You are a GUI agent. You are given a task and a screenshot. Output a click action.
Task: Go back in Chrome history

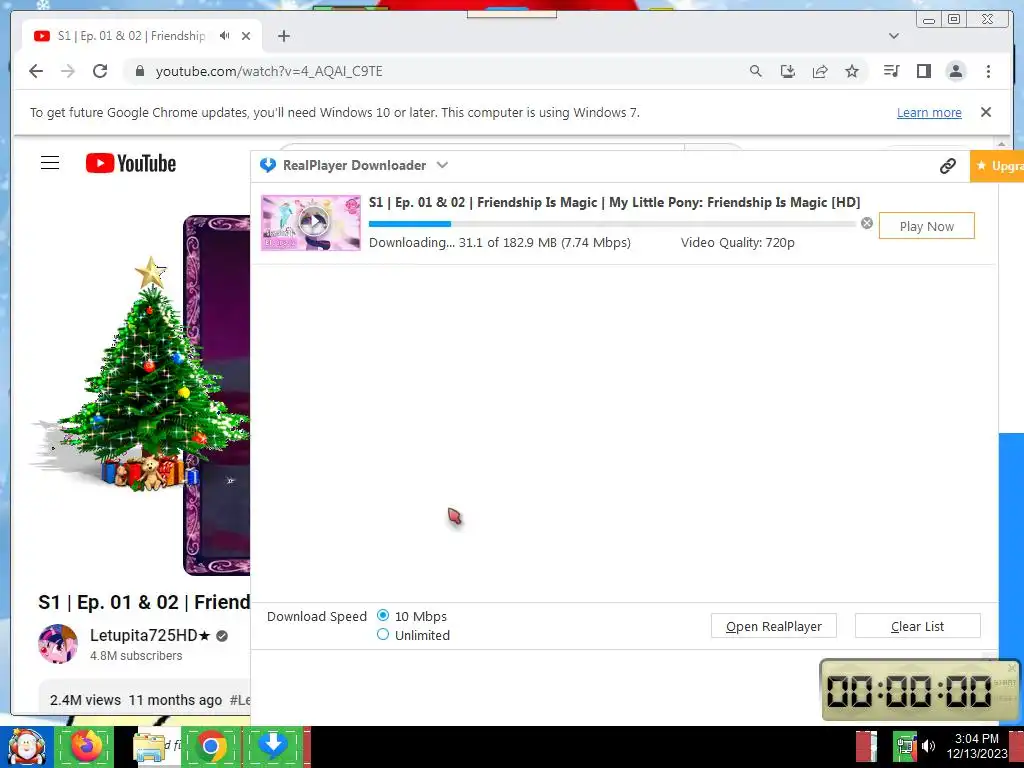[36, 71]
